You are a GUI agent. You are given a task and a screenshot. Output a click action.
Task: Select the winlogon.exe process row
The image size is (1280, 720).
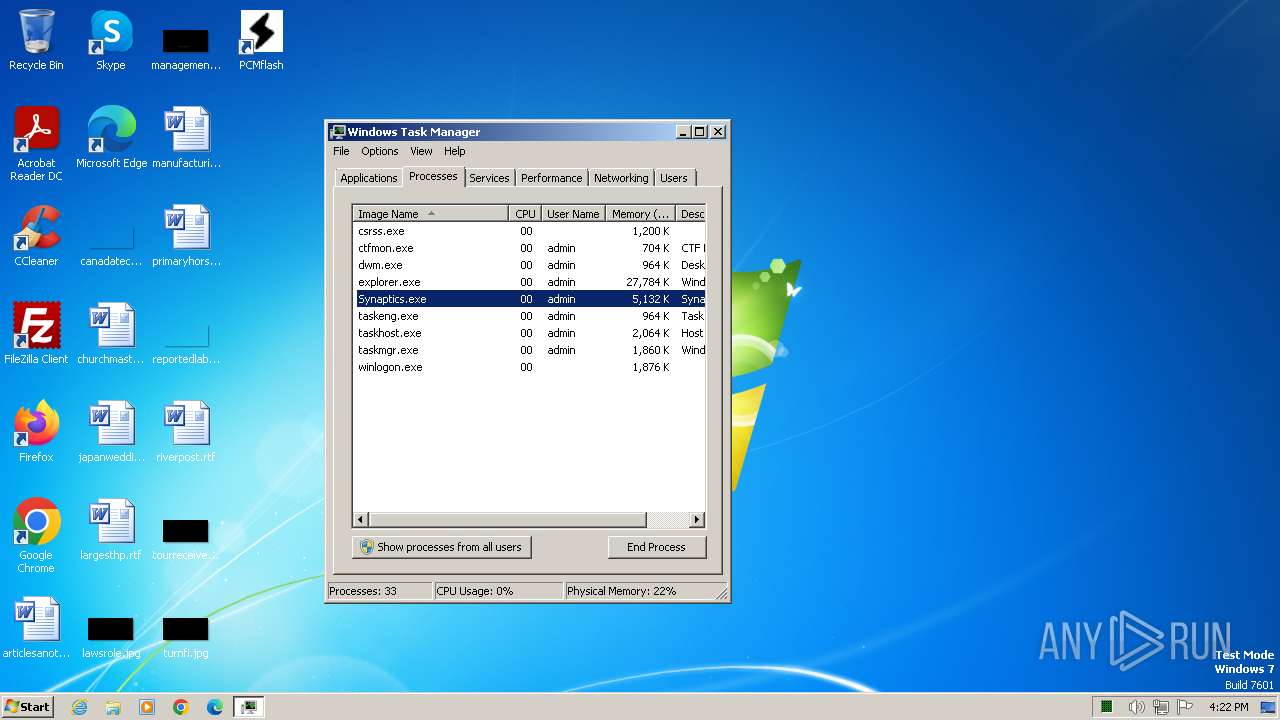pyautogui.click(x=530, y=367)
